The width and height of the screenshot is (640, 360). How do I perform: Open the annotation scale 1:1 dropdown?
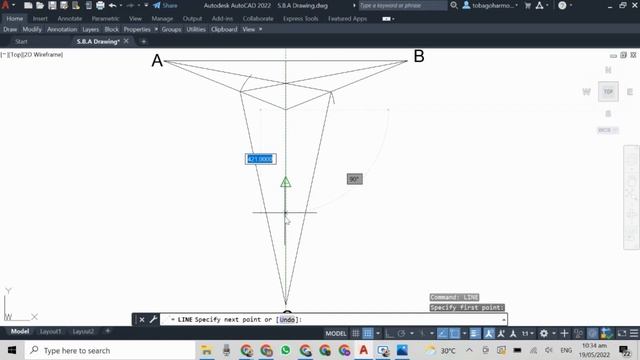point(527,333)
